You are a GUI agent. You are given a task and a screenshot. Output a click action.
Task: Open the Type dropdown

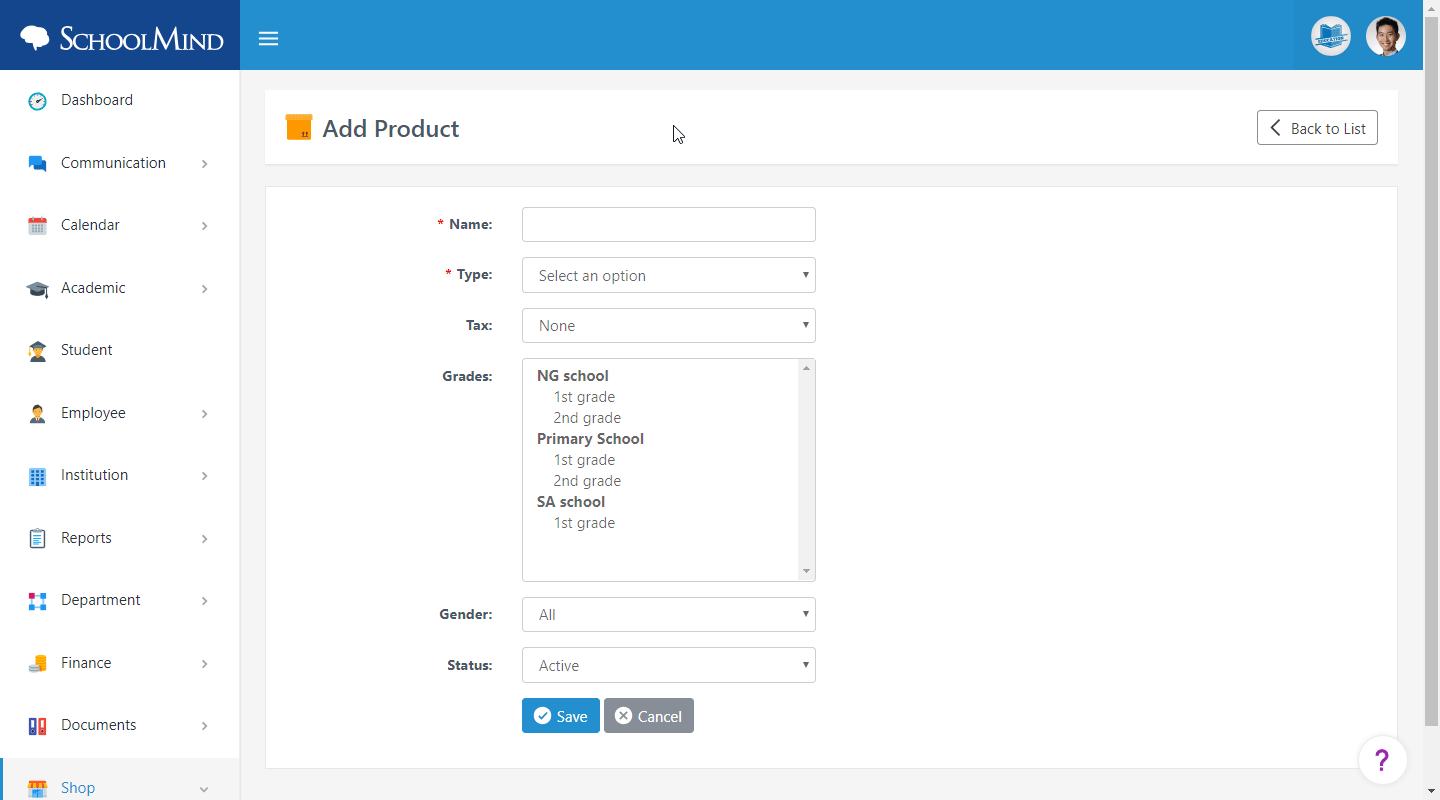668,275
